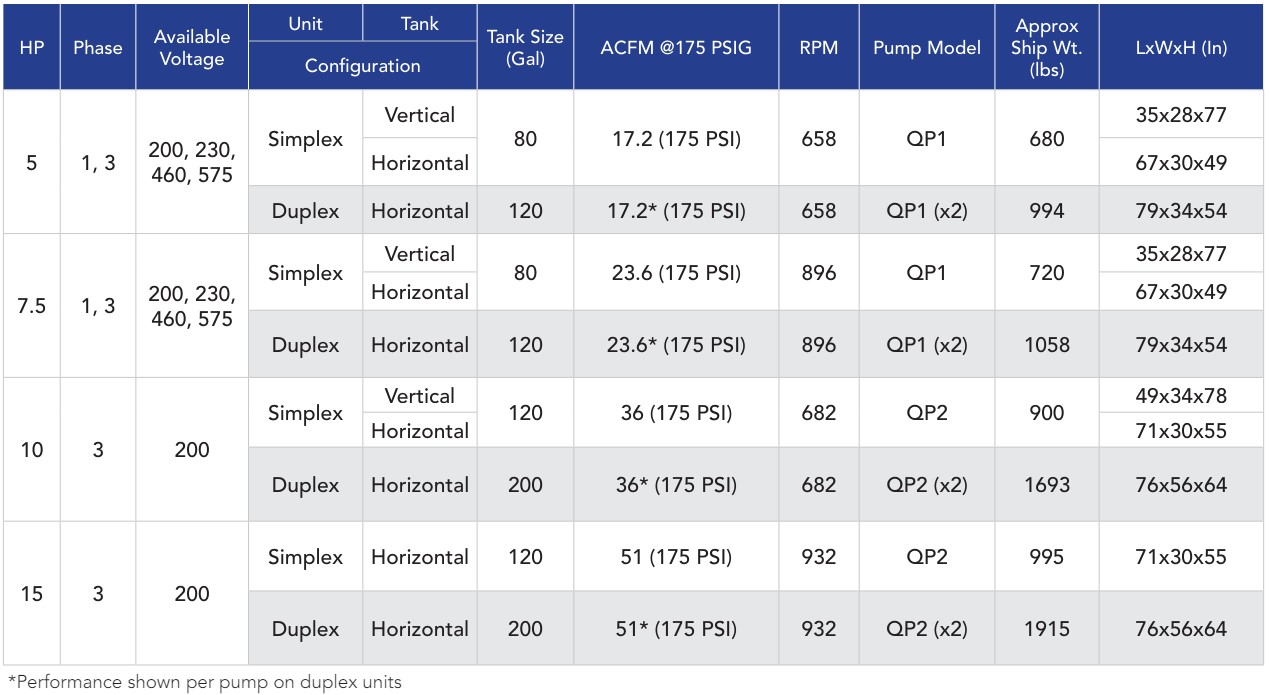Click the 51 (175 PSI) Simplex cell
Image resolution: width=1270 pixels, height=695 pixels.
(x=676, y=557)
